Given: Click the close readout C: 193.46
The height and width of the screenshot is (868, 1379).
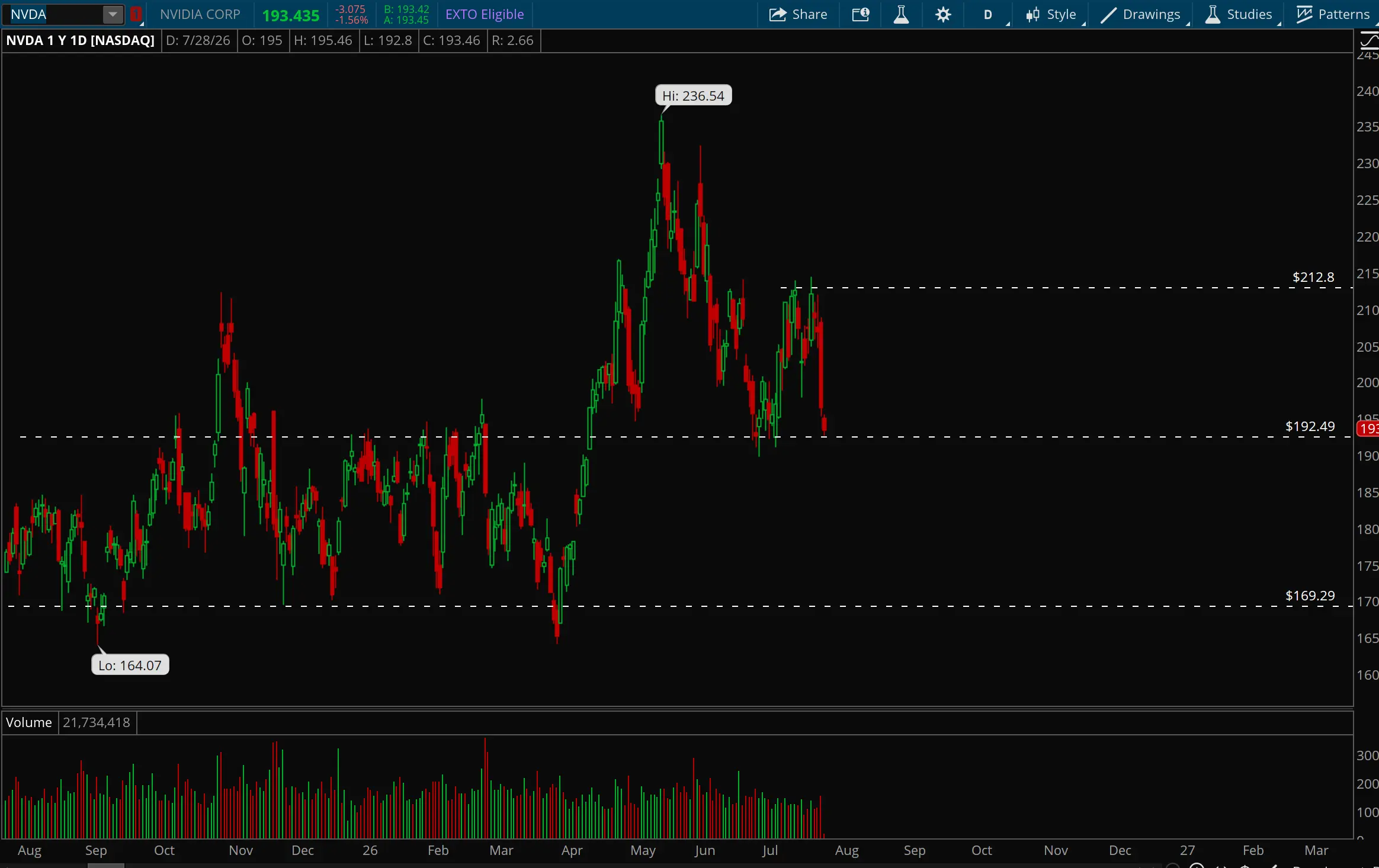Looking at the screenshot, I should (x=452, y=40).
